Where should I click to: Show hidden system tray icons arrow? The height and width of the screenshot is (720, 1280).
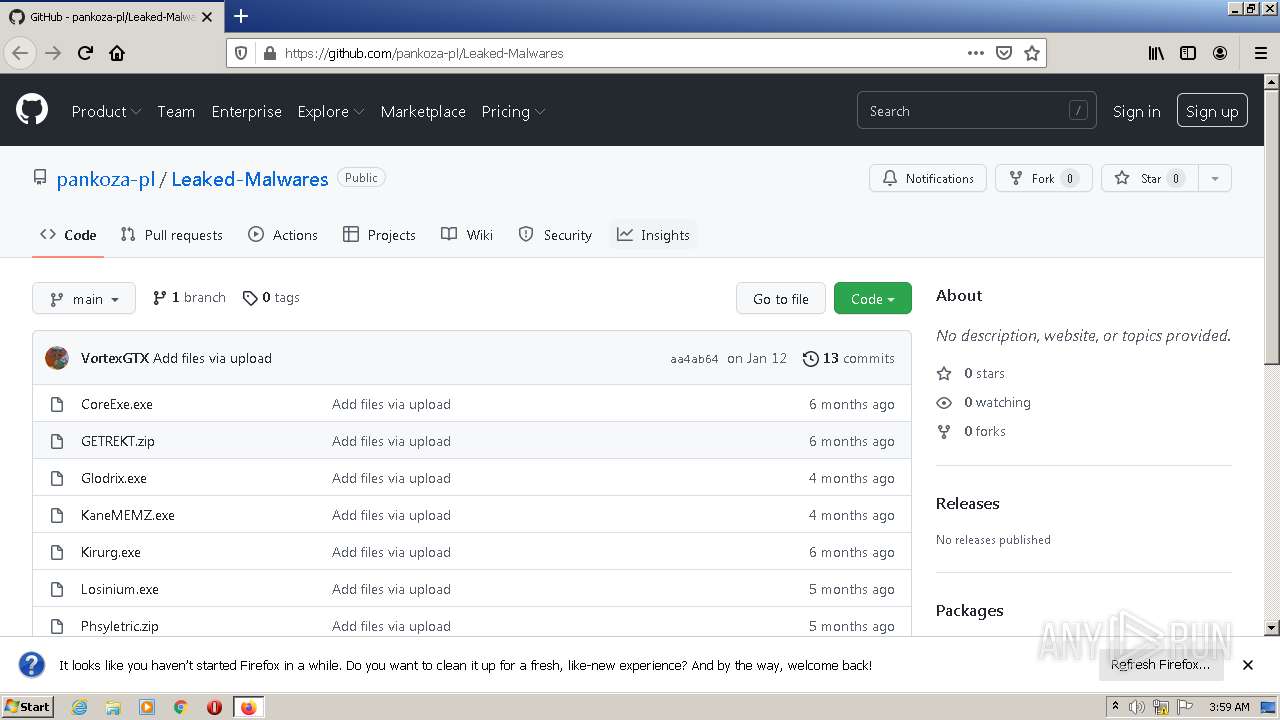click(x=1116, y=707)
